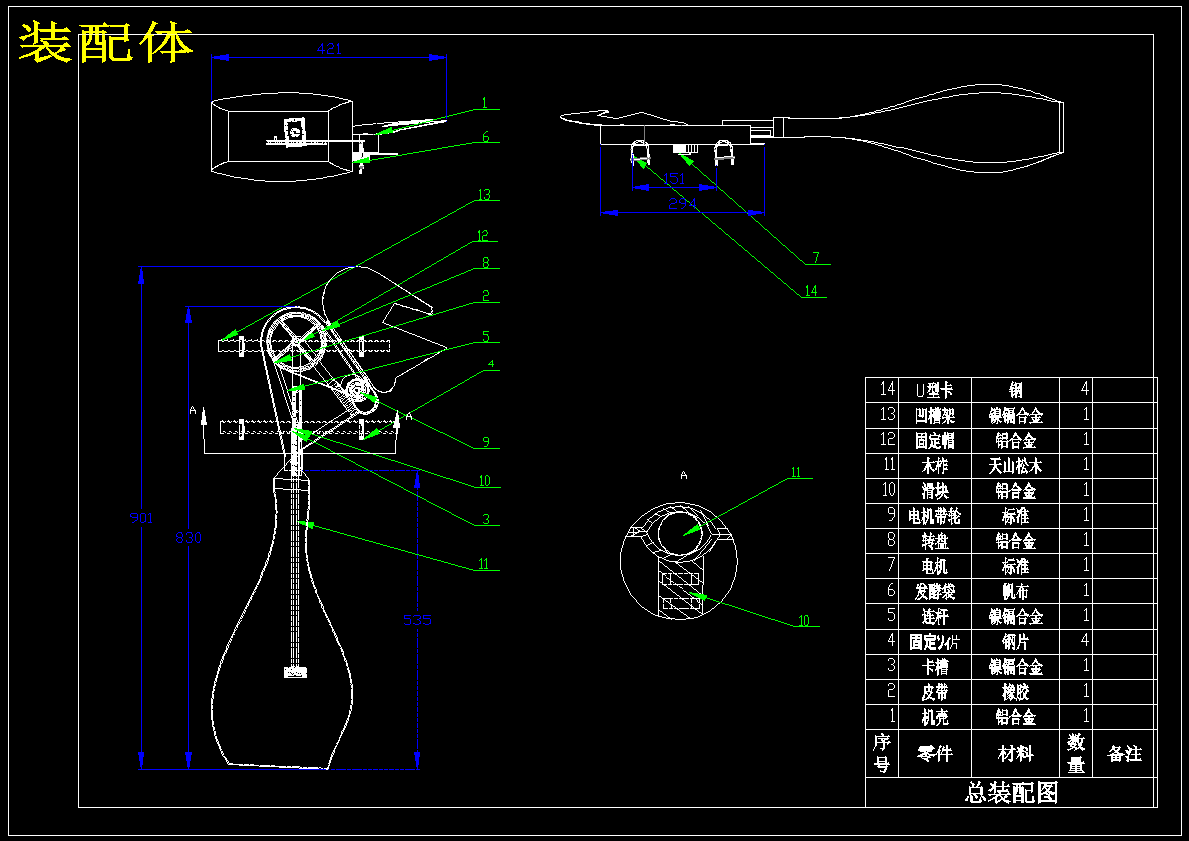Click the 零件 column header
1189x841 pixels.
tap(934, 754)
